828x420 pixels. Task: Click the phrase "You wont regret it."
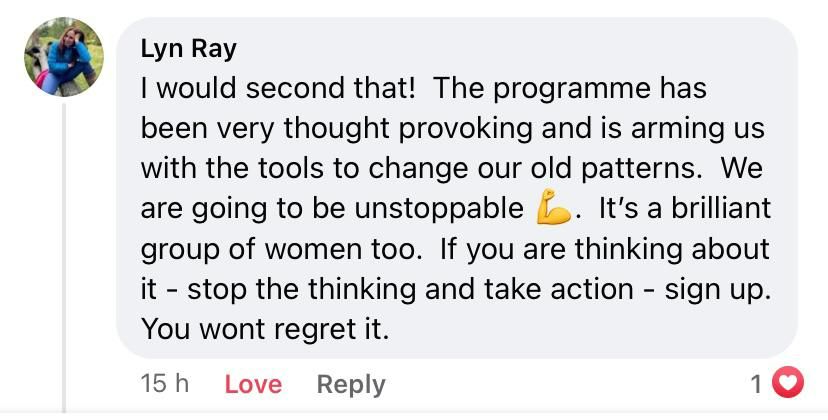(x=265, y=330)
